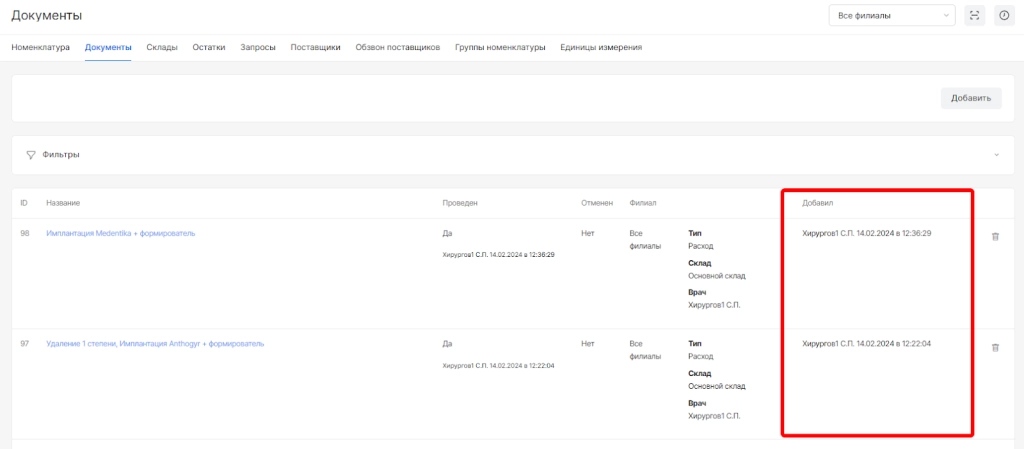Select the Запросы tab
Viewport: 1024px width, 449px height.
(258, 47)
